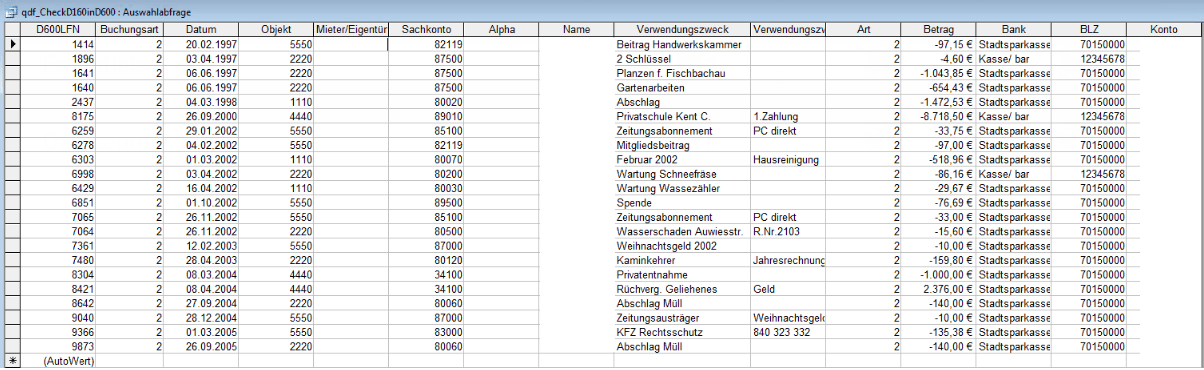
Task: Click the Betrag cell 2.376,00 €
Action: tap(939, 288)
